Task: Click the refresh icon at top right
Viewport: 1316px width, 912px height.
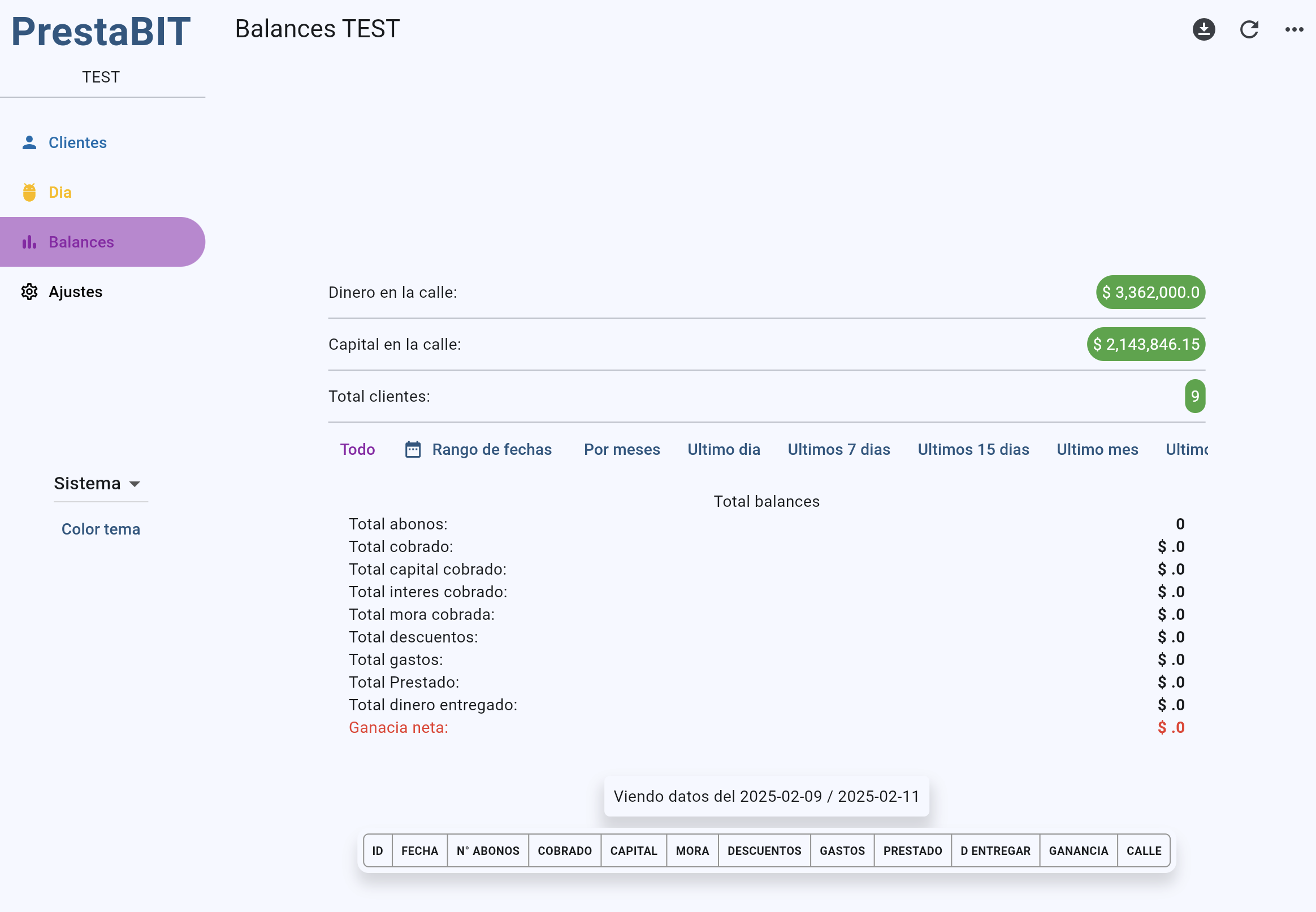Action: click(x=1249, y=29)
